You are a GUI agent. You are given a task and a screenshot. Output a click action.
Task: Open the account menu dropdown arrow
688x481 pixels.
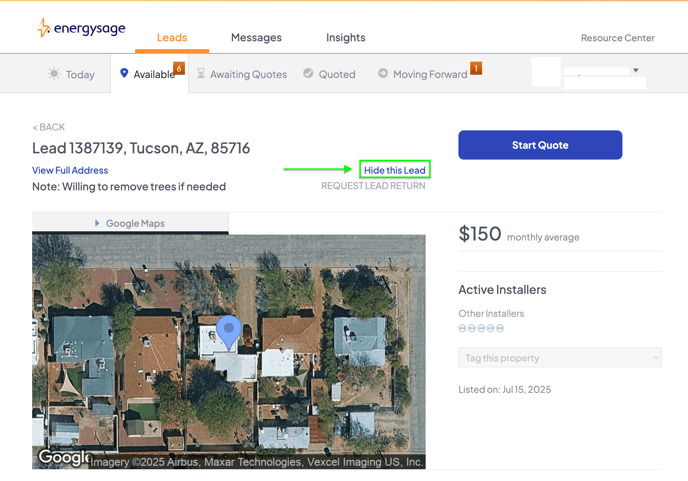click(x=636, y=70)
